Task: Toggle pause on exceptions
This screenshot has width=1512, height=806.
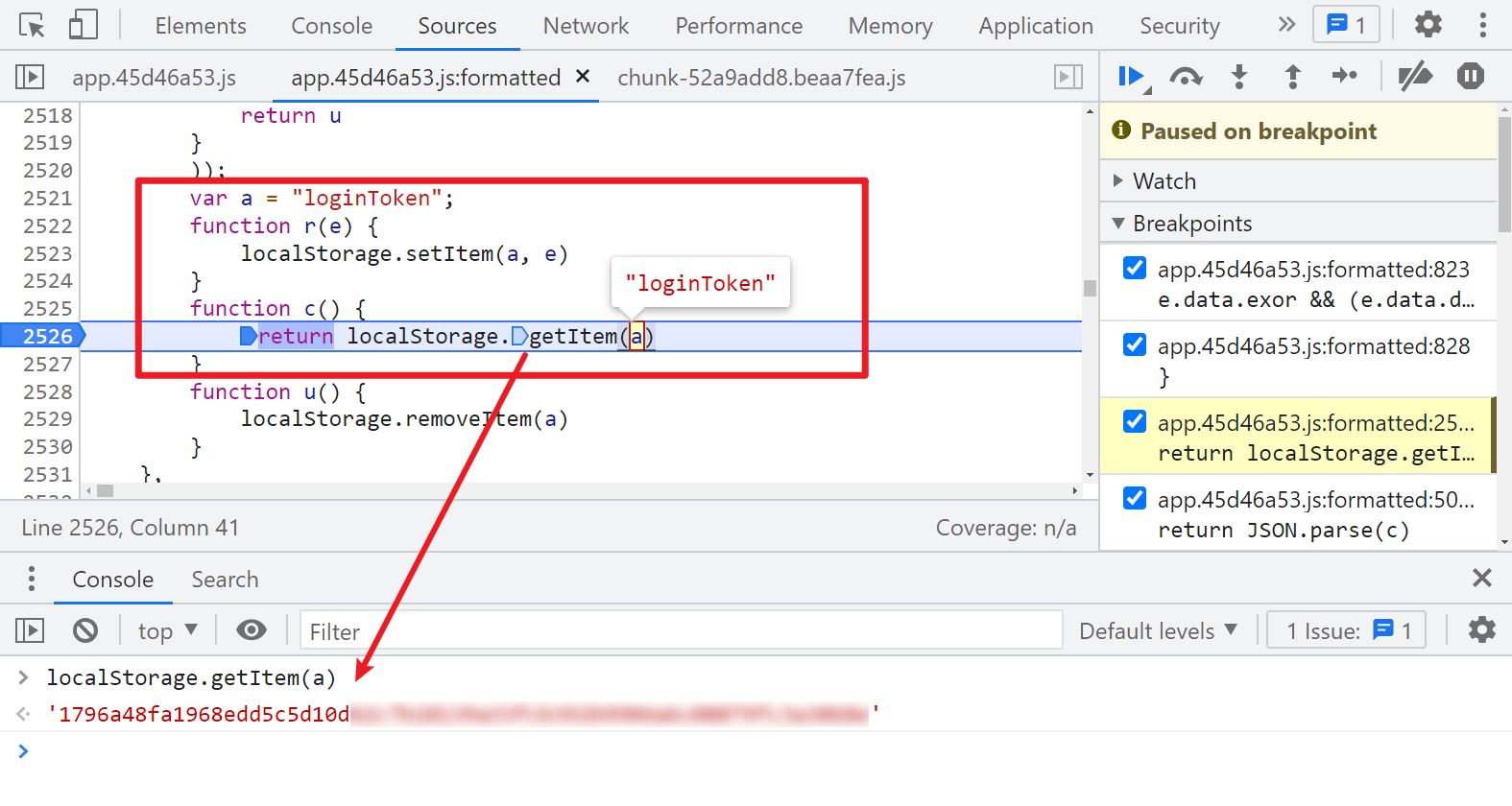Action: [x=1470, y=77]
